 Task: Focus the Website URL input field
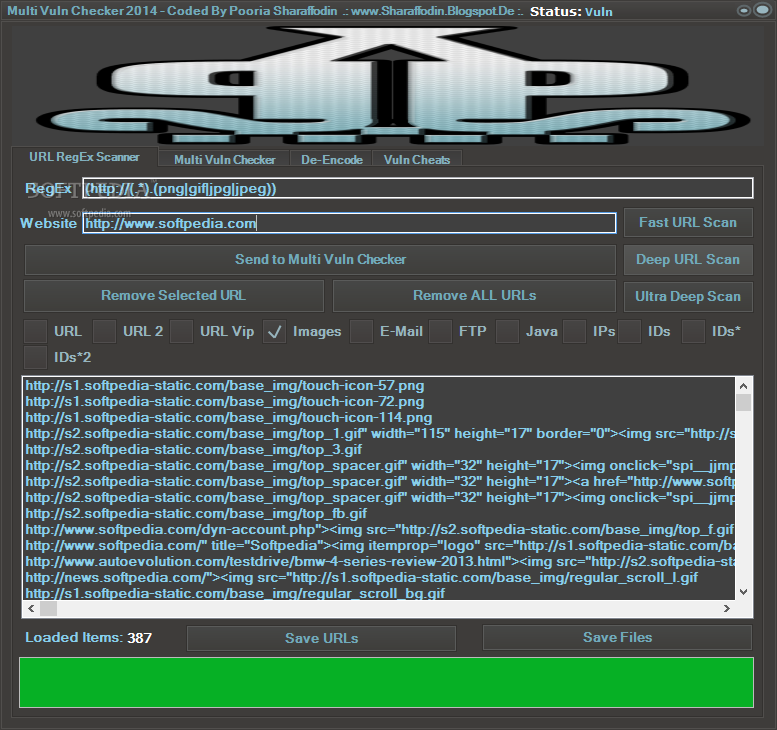(349, 223)
